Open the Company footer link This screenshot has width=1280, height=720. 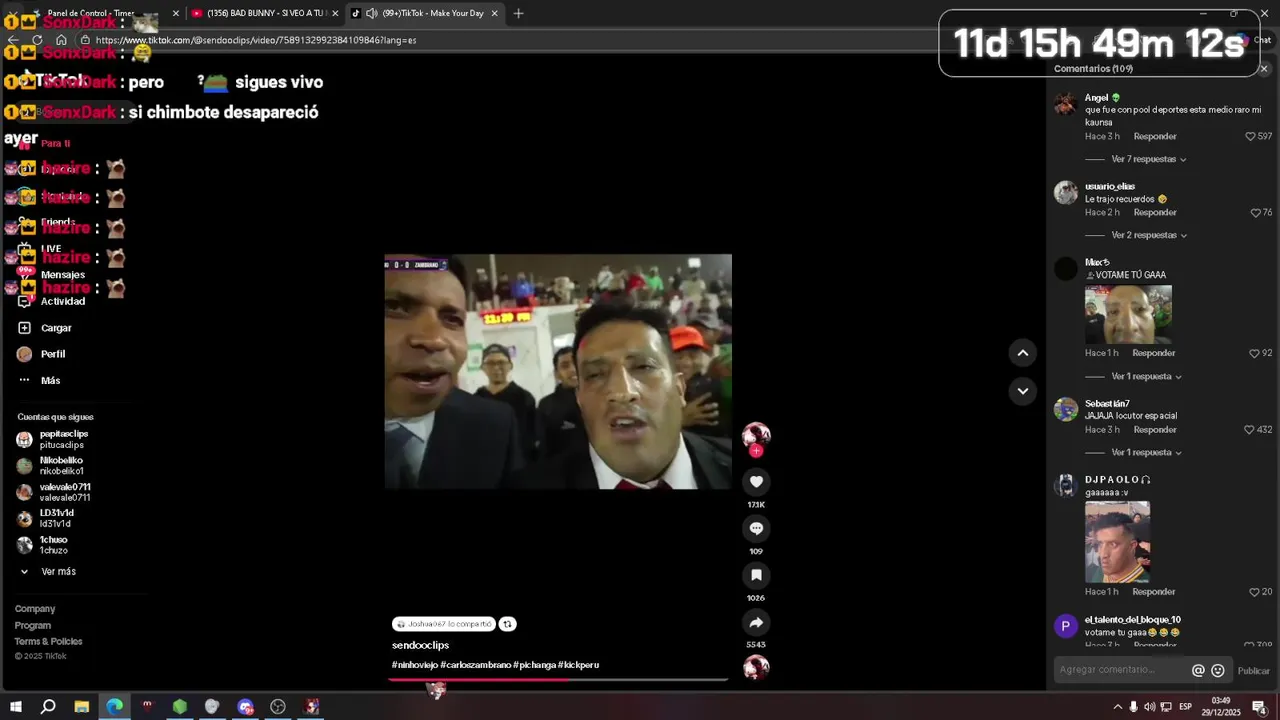tap(35, 609)
